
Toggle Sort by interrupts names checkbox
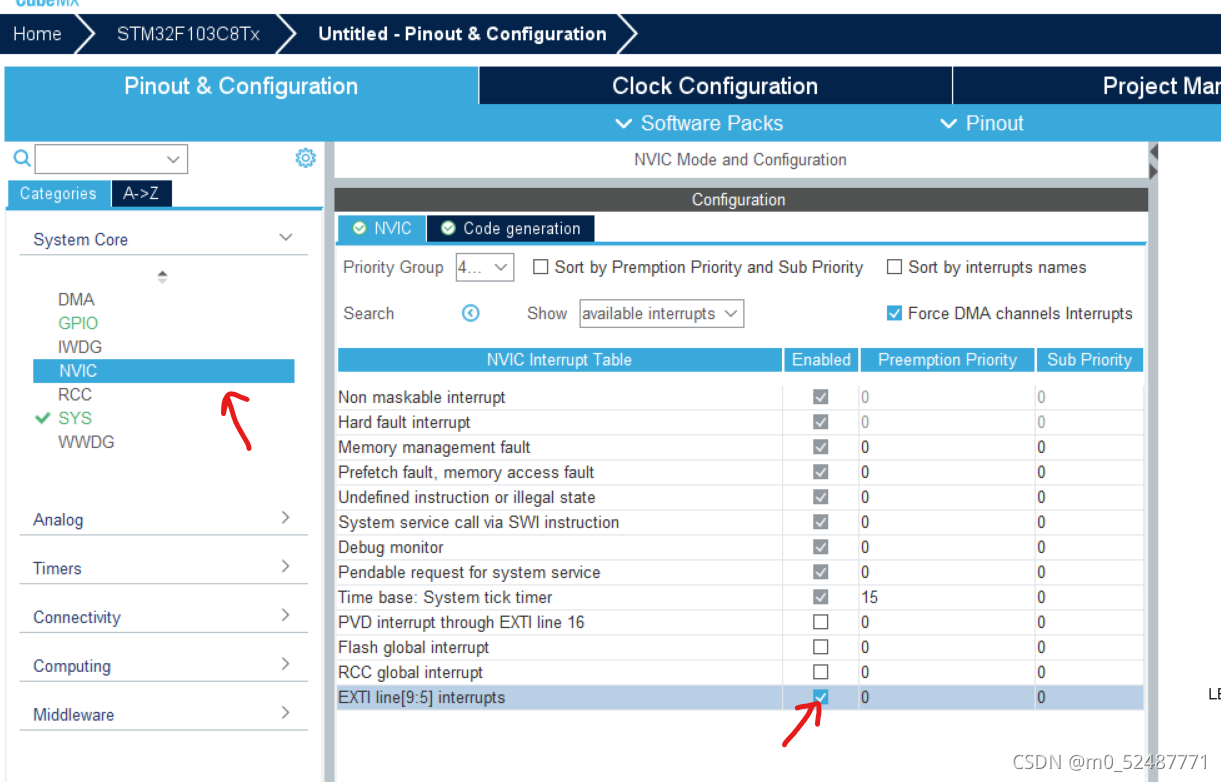pyautogui.click(x=894, y=267)
